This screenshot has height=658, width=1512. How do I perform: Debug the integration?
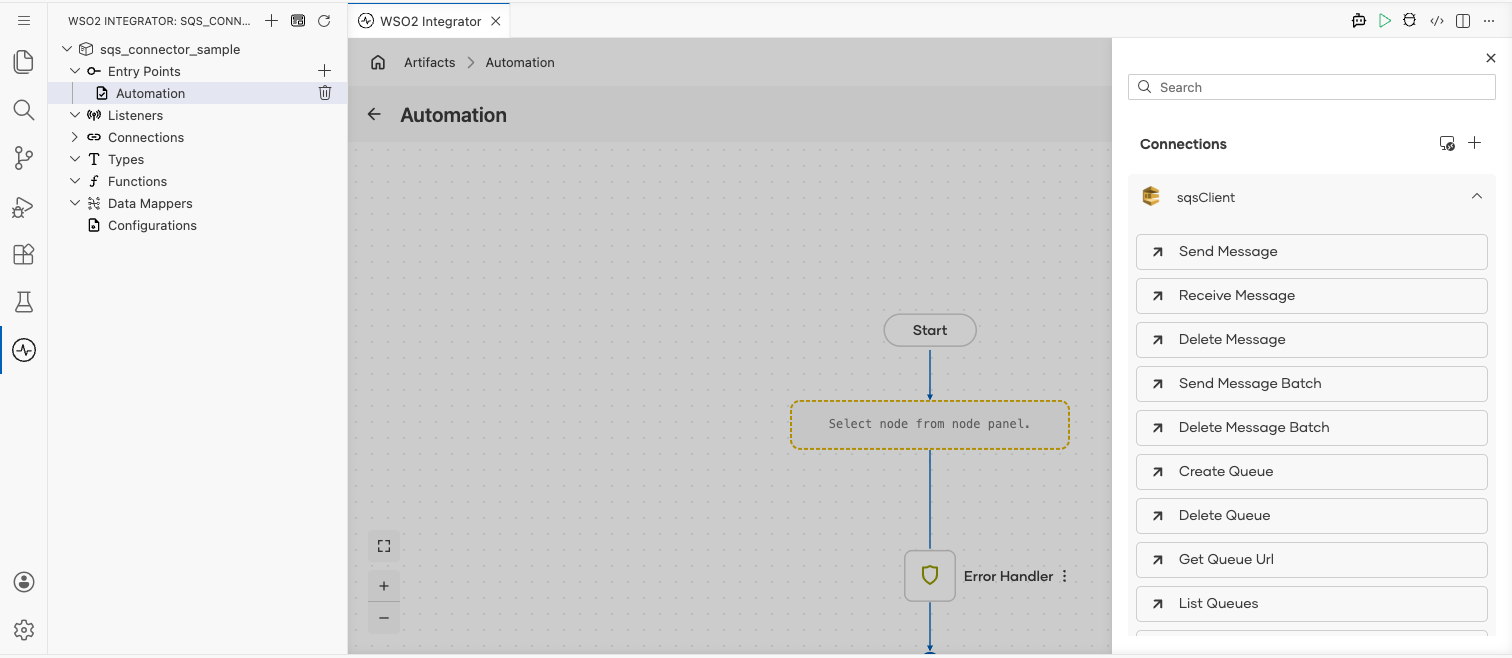click(1410, 21)
